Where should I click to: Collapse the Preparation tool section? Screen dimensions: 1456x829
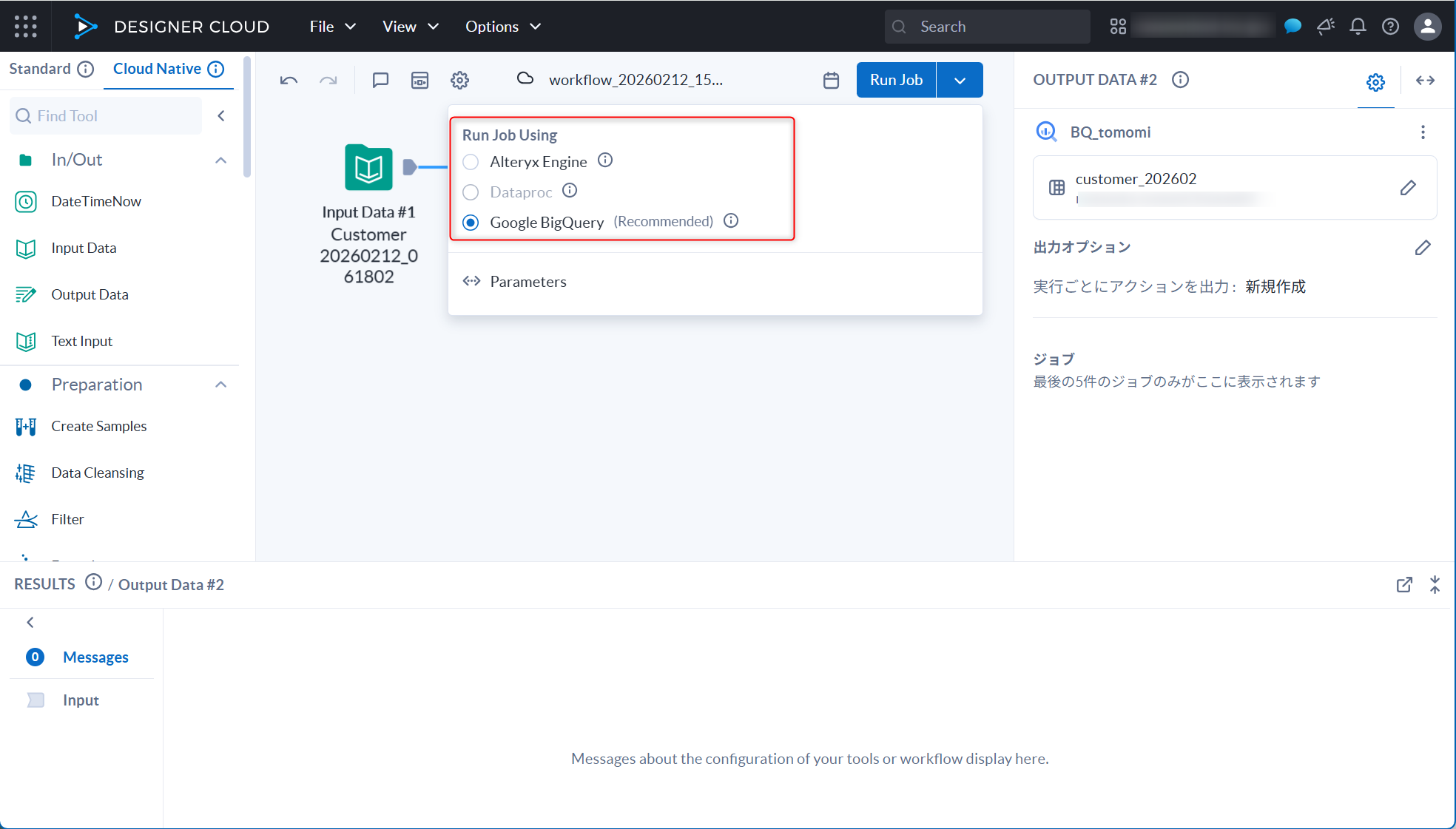pyautogui.click(x=220, y=384)
